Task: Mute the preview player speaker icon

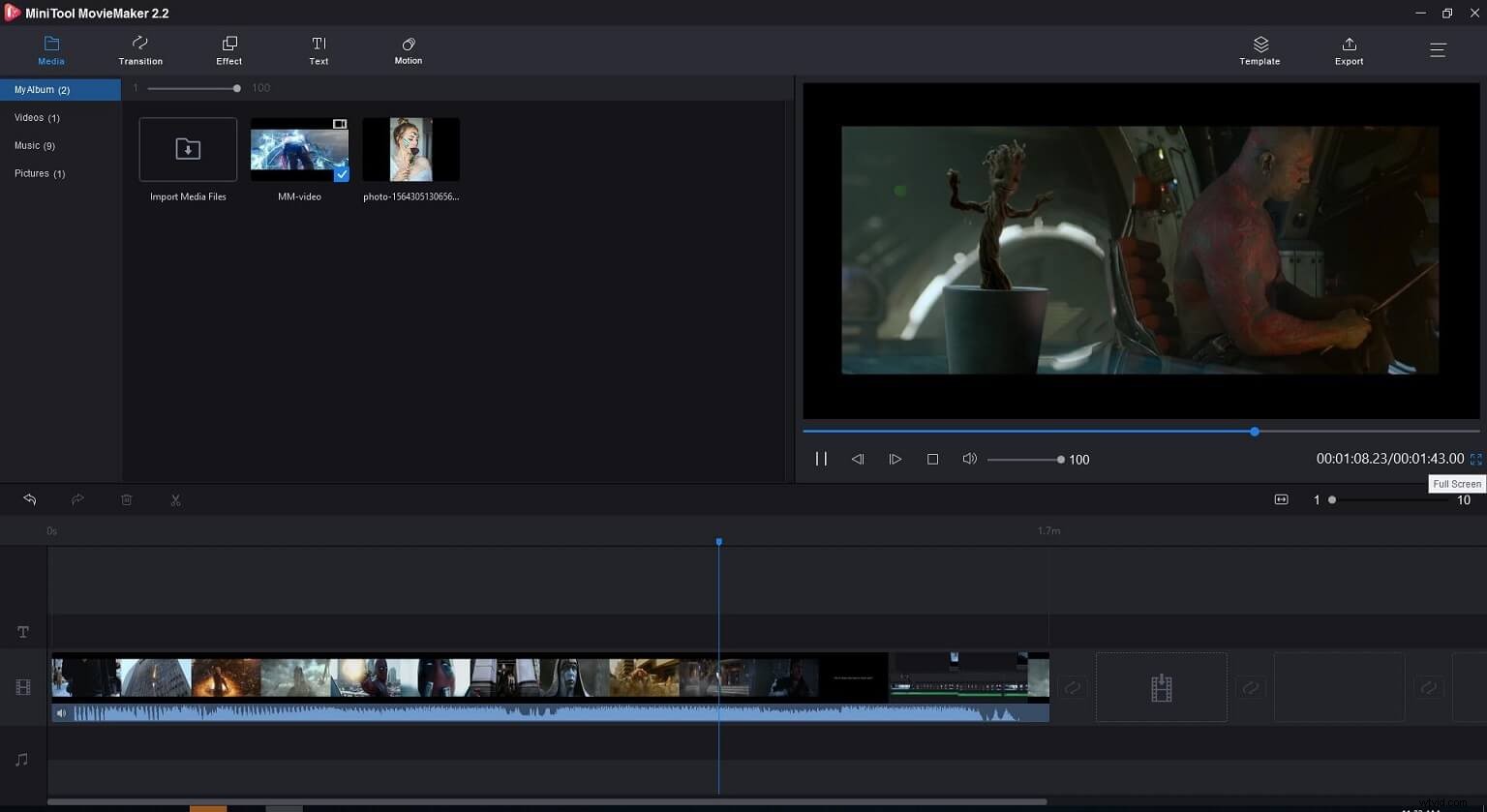Action: click(x=969, y=459)
